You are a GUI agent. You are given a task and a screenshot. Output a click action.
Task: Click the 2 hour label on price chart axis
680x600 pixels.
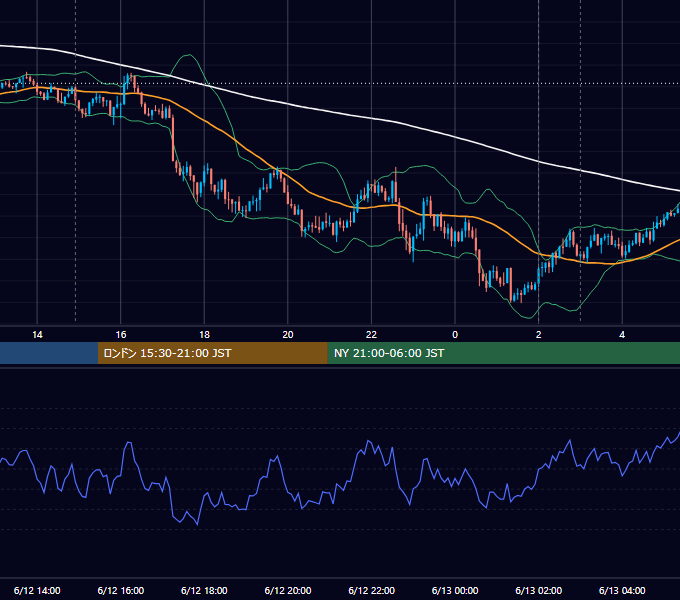(x=539, y=335)
